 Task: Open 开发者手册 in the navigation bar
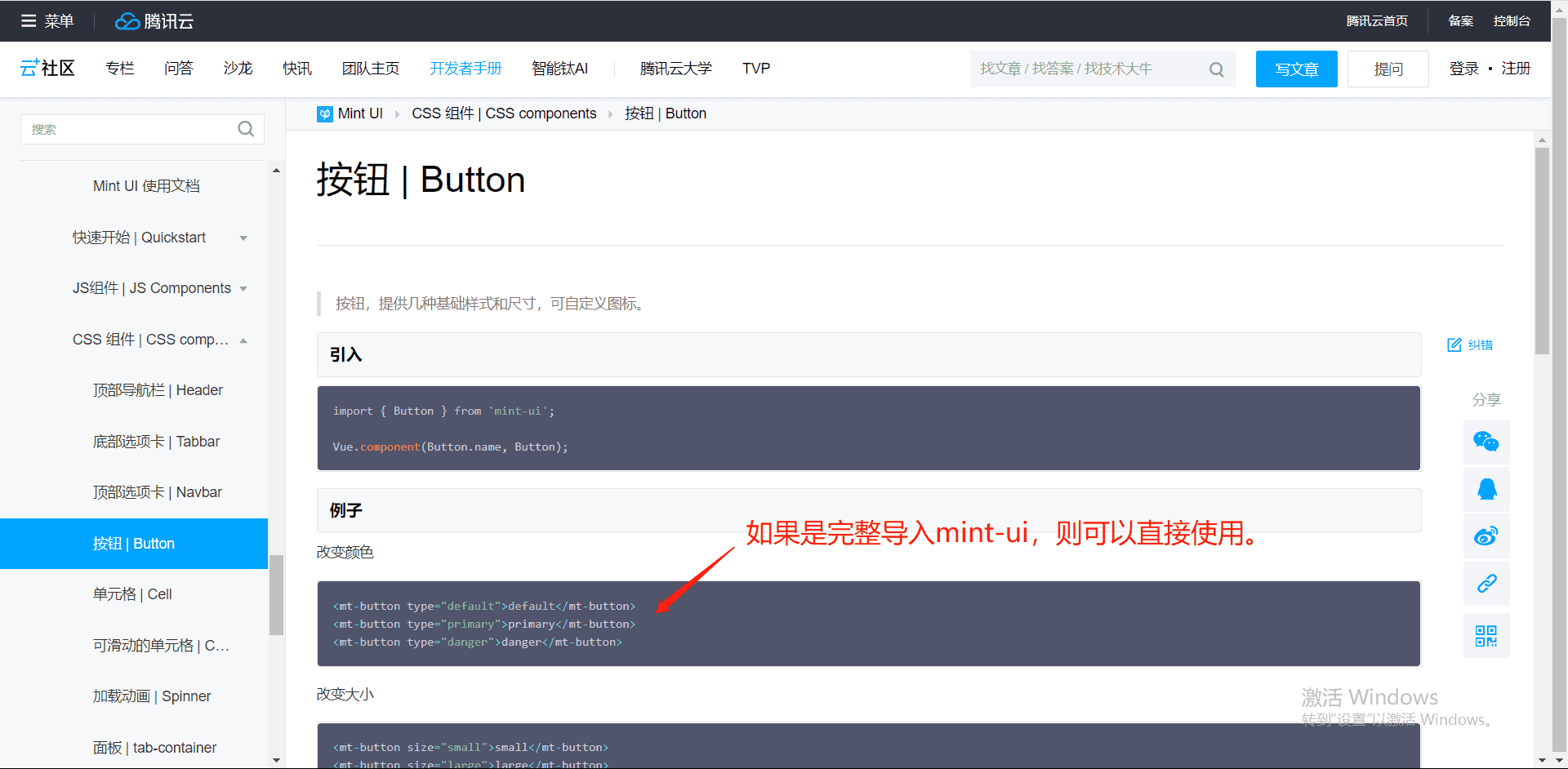465,69
